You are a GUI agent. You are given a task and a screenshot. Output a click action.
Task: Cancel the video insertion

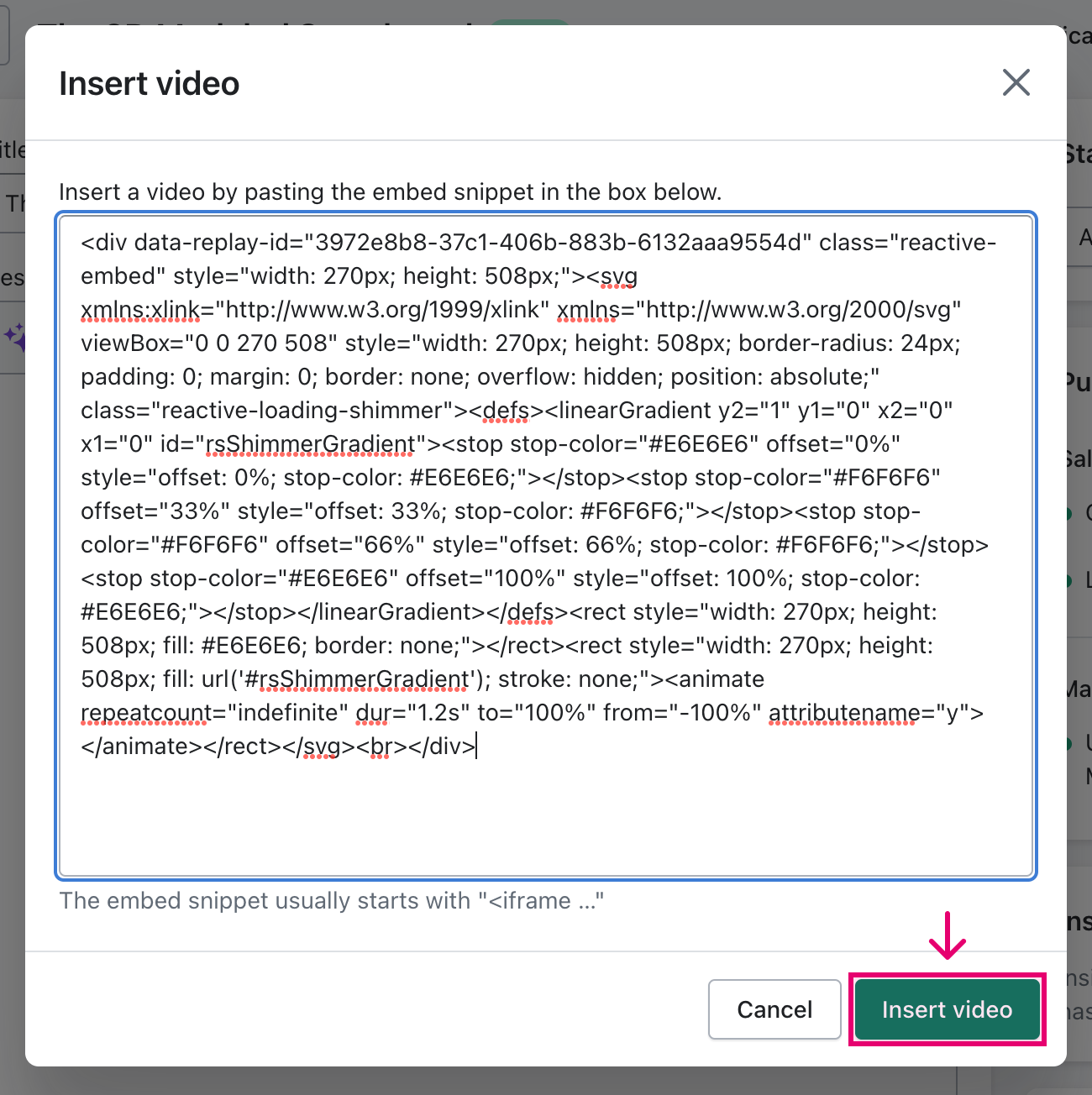click(x=774, y=1009)
